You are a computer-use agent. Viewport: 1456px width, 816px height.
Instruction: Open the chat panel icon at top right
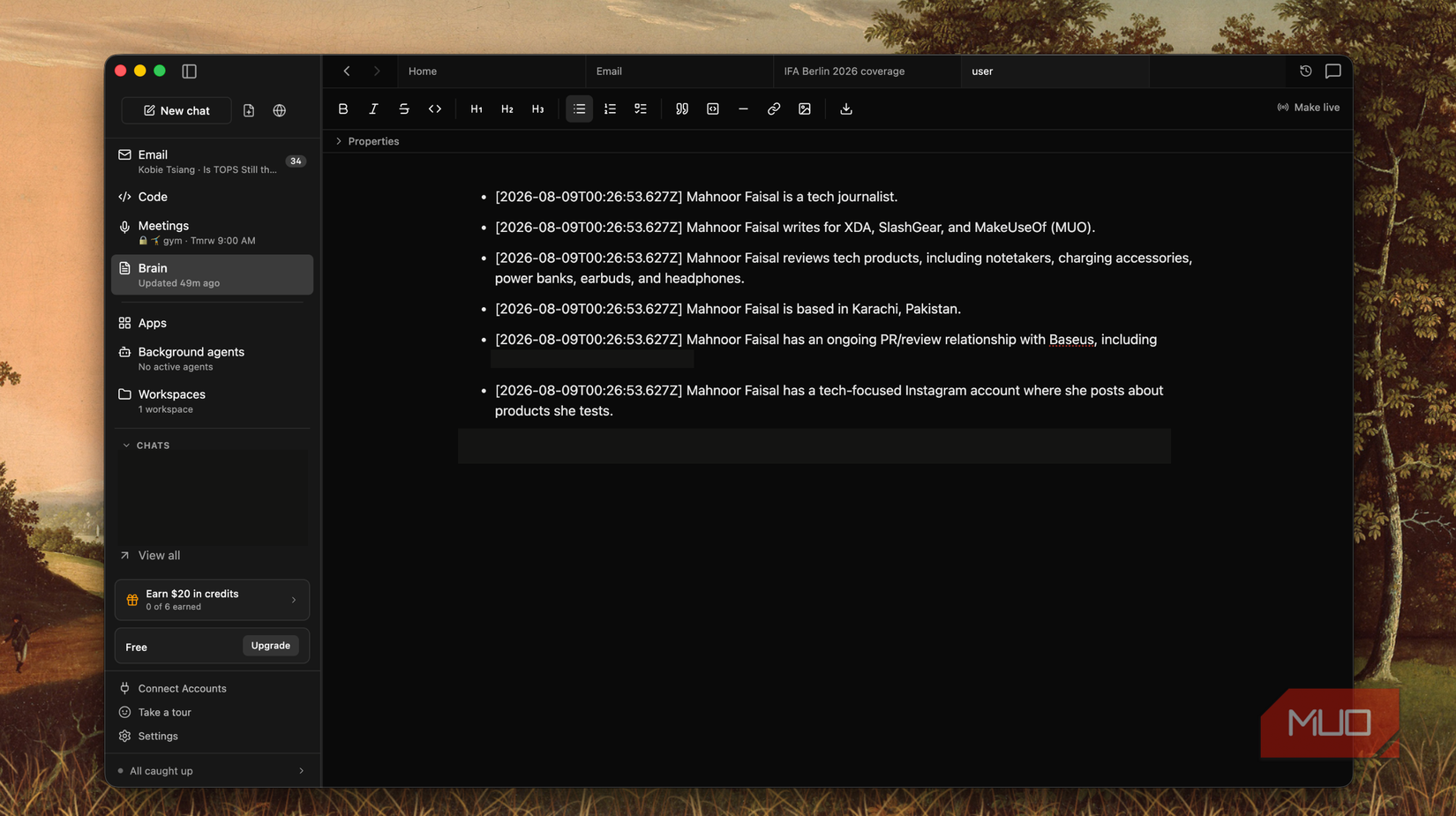[1333, 71]
